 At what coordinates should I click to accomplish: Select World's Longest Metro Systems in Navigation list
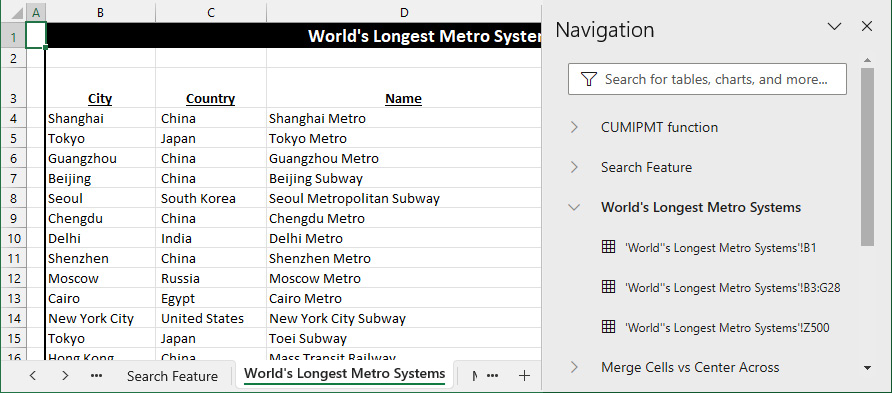click(701, 208)
